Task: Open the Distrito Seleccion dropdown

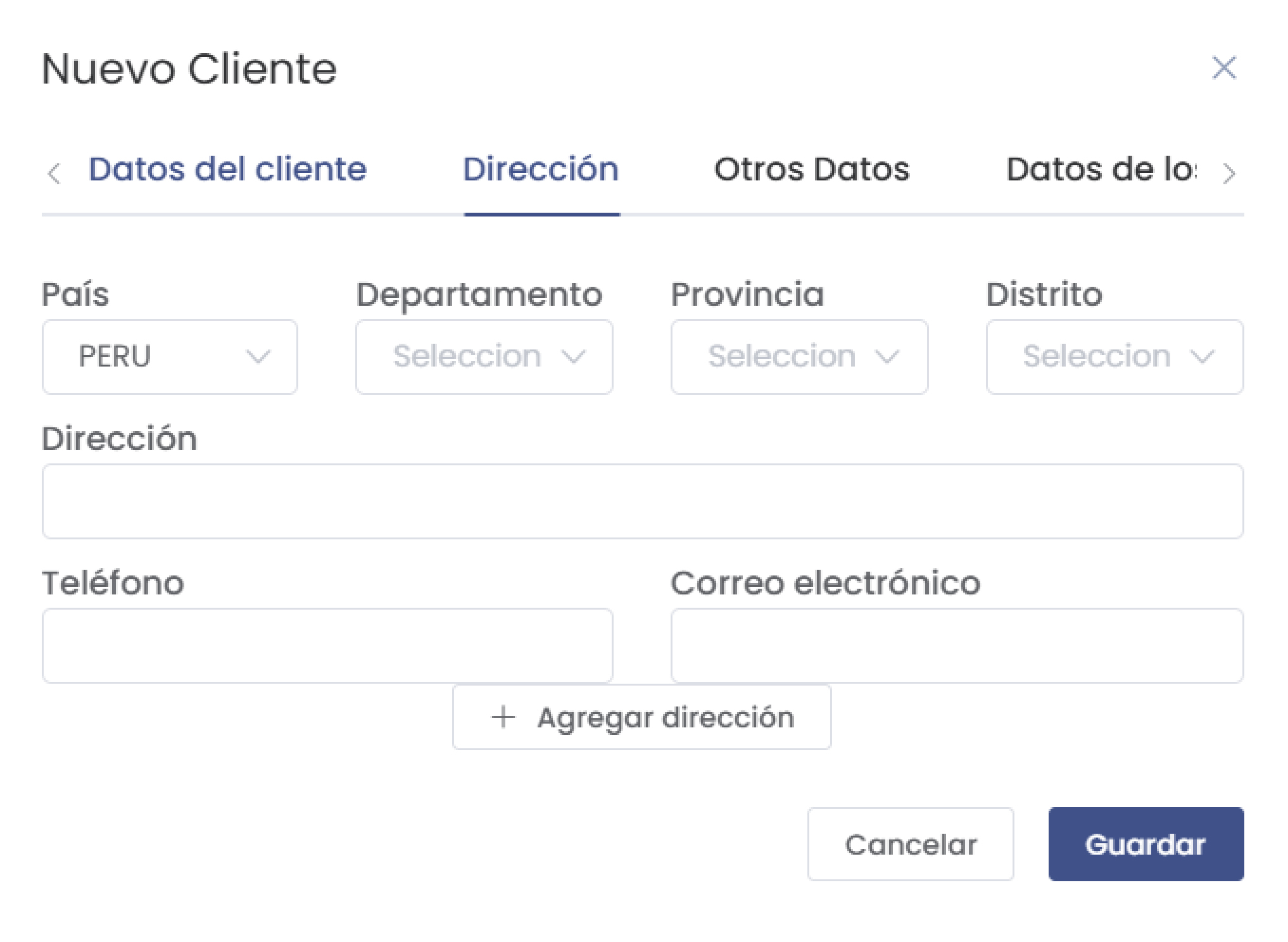Action: [1114, 356]
